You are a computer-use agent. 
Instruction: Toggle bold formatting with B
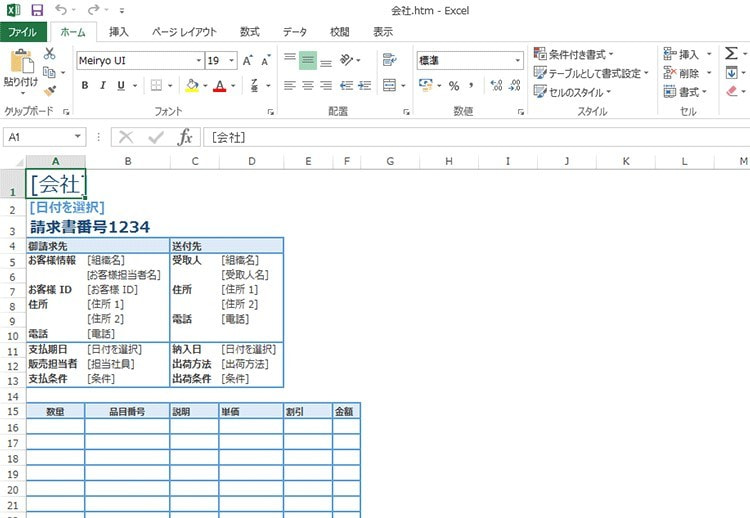85,85
